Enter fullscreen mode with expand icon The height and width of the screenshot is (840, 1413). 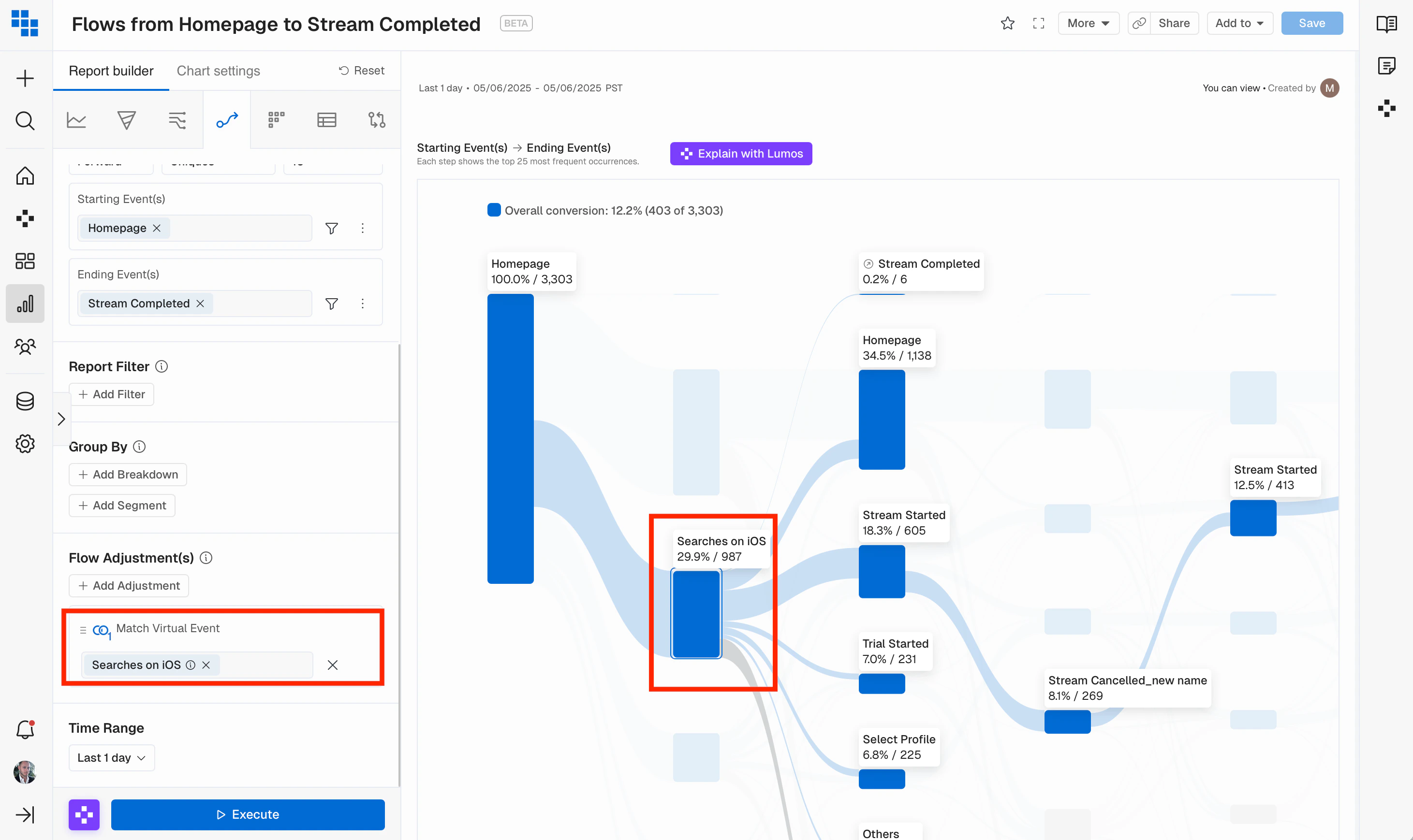point(1038,23)
